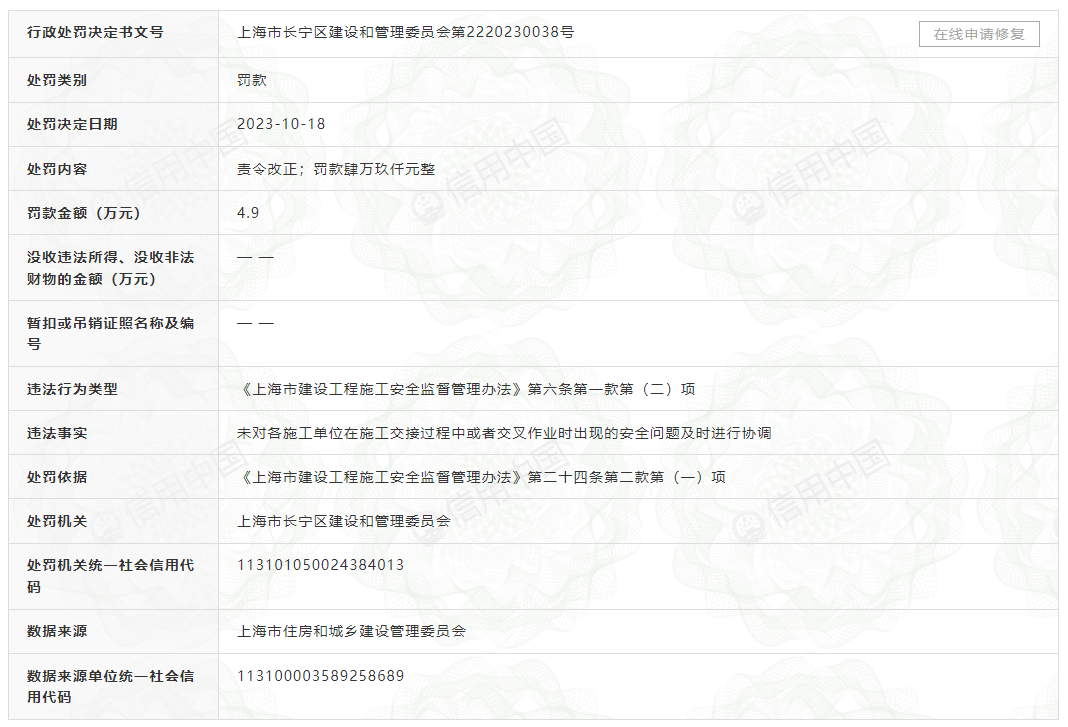
Task: Select the date 2023-10-18
Action: pyautogui.click(x=281, y=124)
